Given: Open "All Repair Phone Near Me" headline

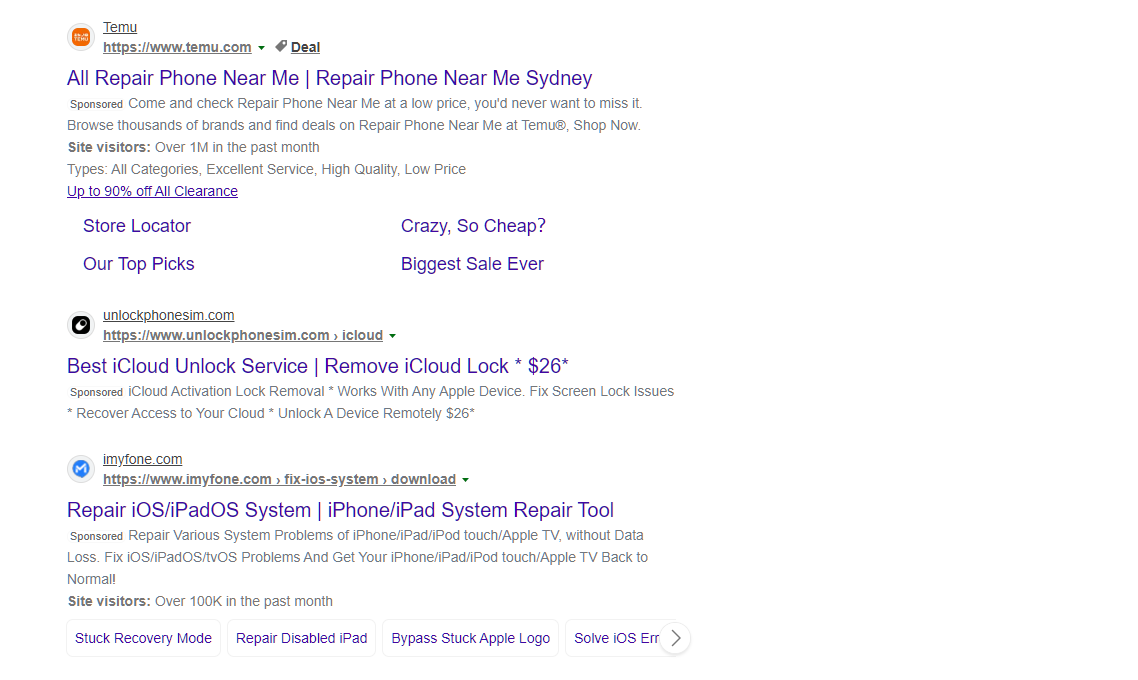Looking at the screenshot, I should click(x=329, y=78).
